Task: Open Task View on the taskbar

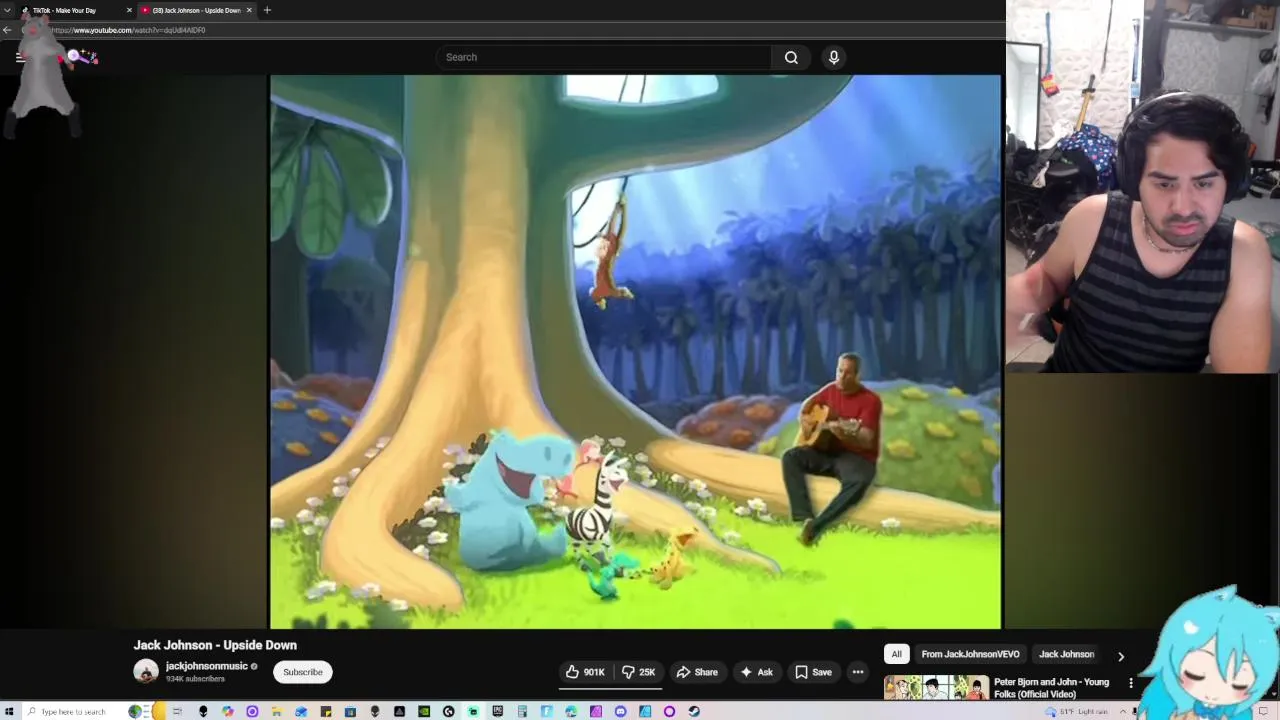Action: point(178,711)
